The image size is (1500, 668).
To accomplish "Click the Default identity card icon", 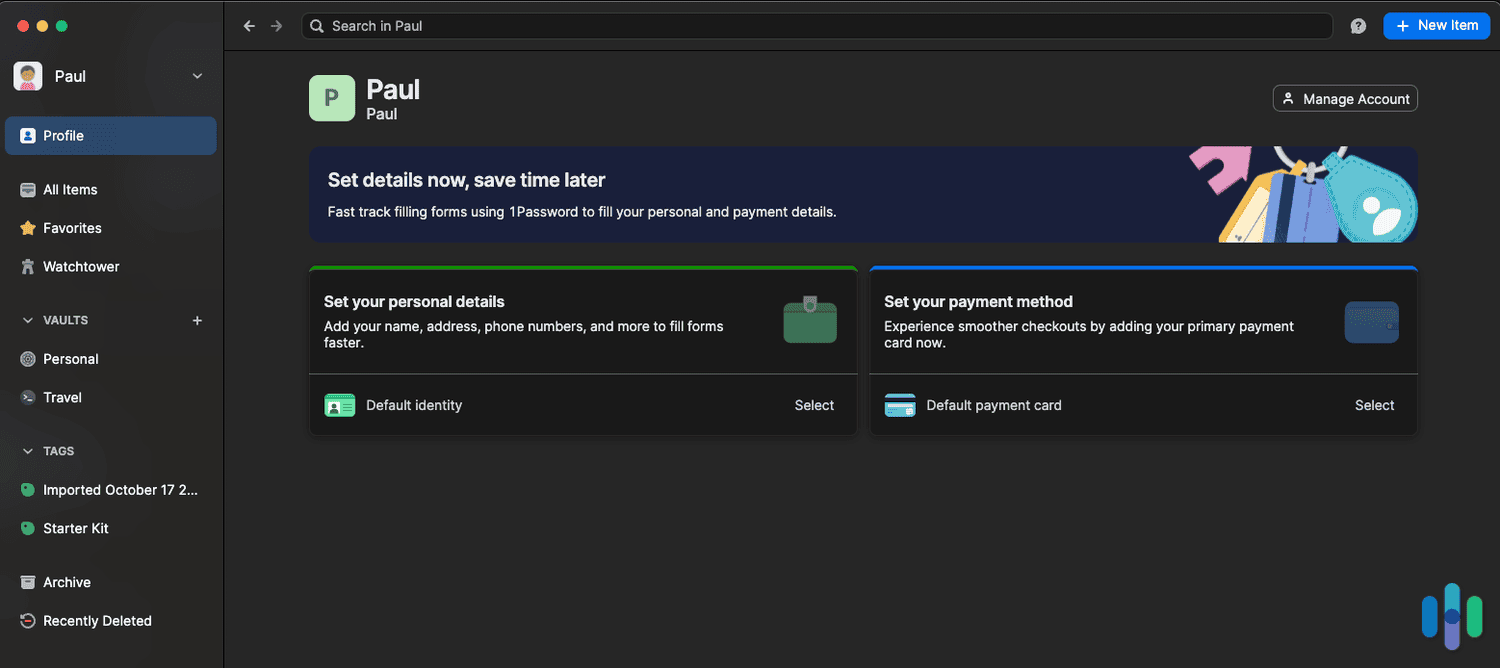I will click(x=339, y=405).
